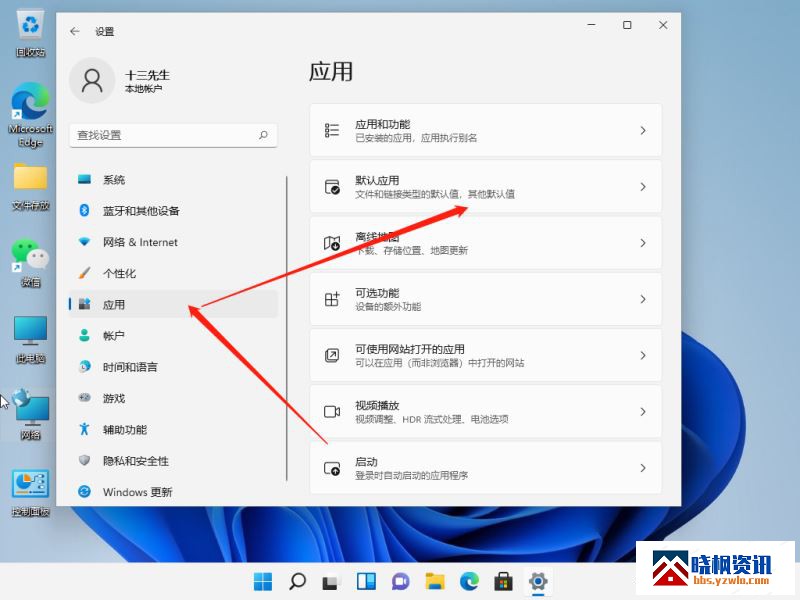Viewport: 800px width, 600px height.
Task: Open 可选功能 card
Action: point(486,299)
